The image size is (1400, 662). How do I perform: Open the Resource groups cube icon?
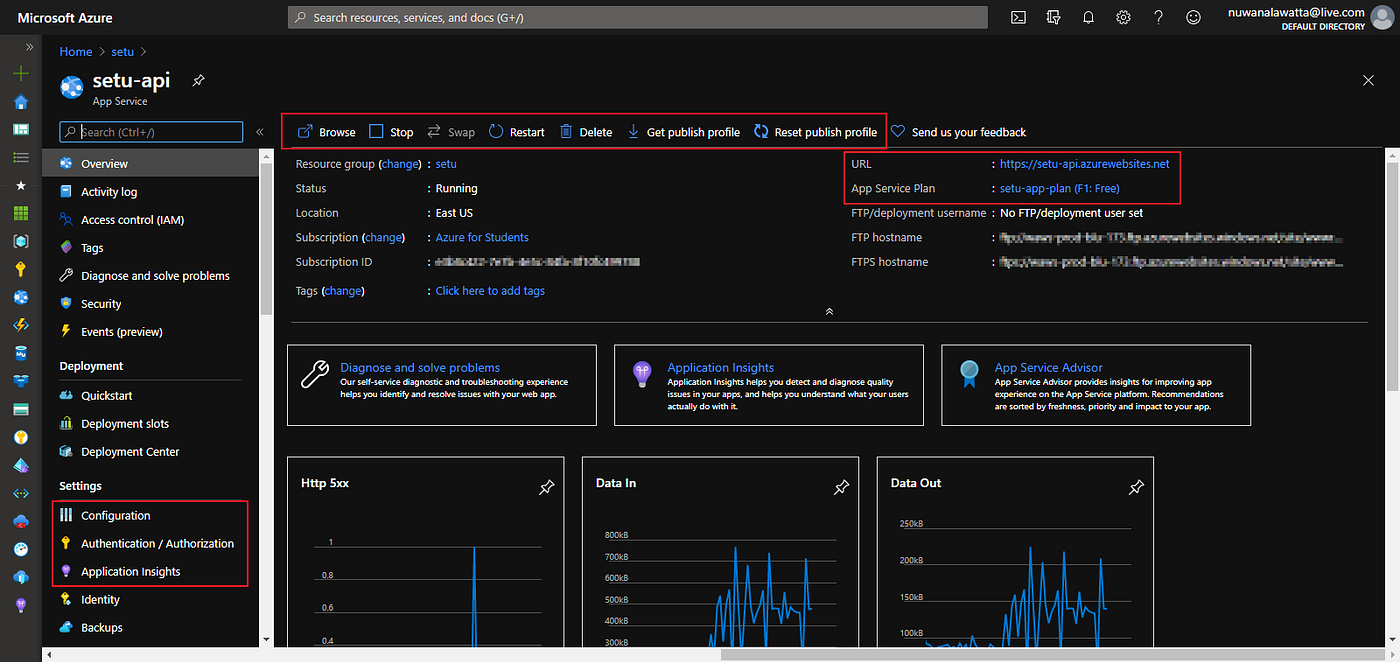[x=21, y=241]
